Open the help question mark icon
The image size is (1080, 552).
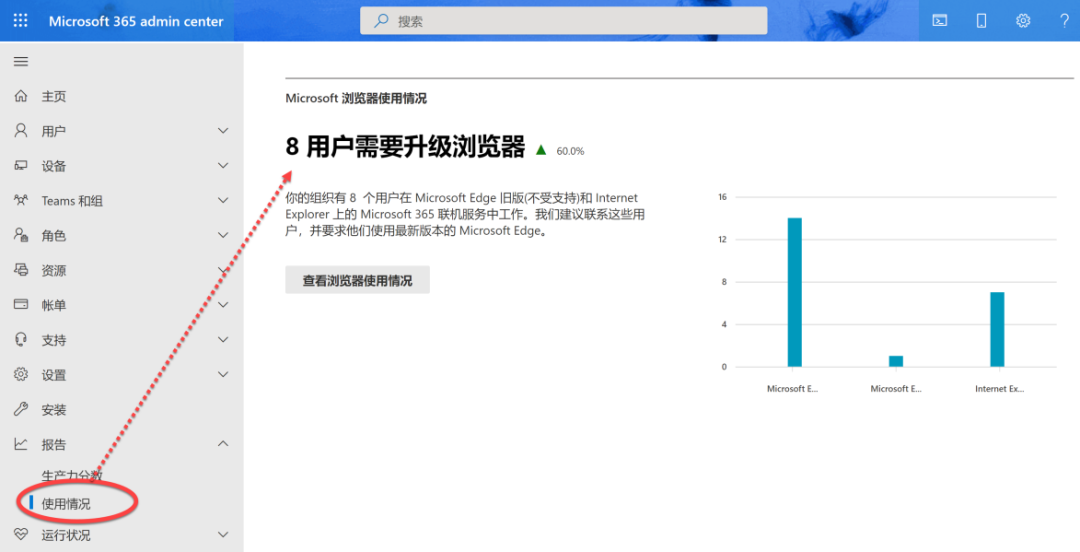tap(1064, 21)
